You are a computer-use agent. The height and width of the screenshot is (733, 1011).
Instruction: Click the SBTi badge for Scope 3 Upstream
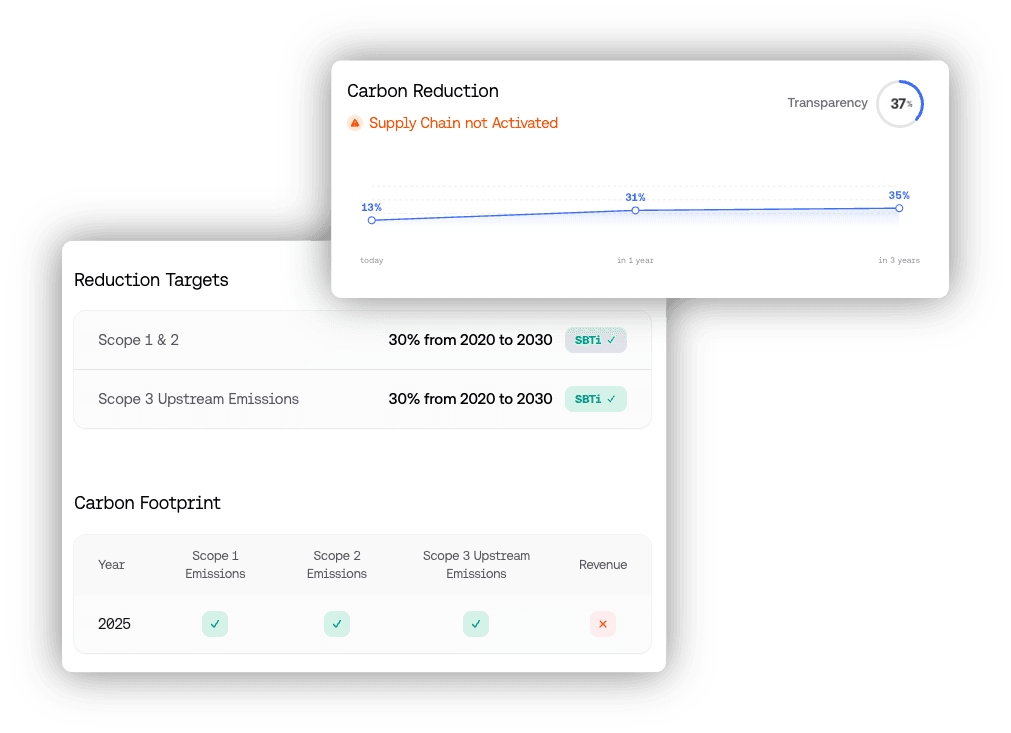tap(596, 399)
